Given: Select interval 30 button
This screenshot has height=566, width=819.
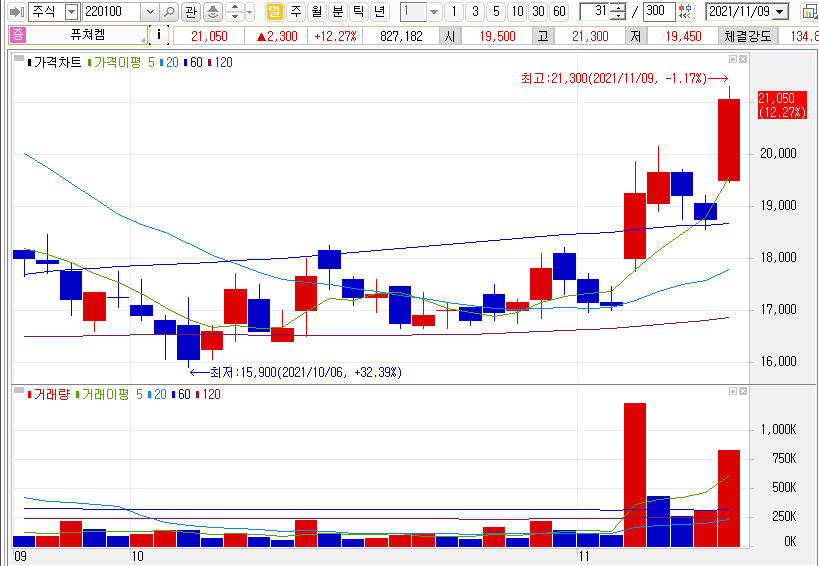Looking at the screenshot, I should [538, 11].
